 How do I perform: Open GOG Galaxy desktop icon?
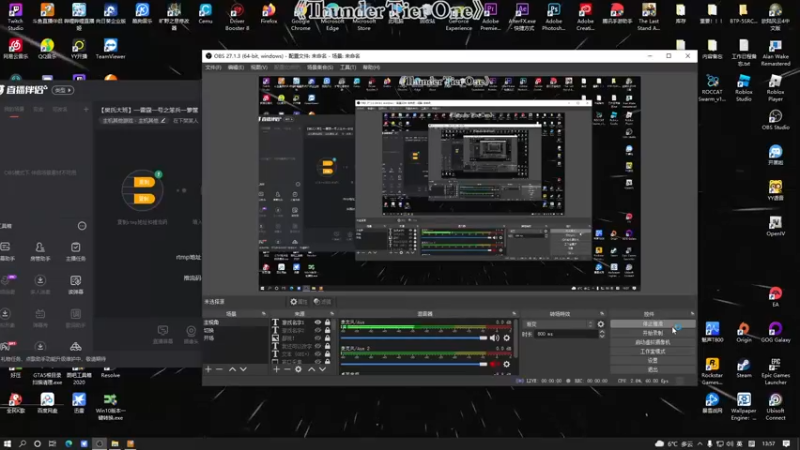776,332
